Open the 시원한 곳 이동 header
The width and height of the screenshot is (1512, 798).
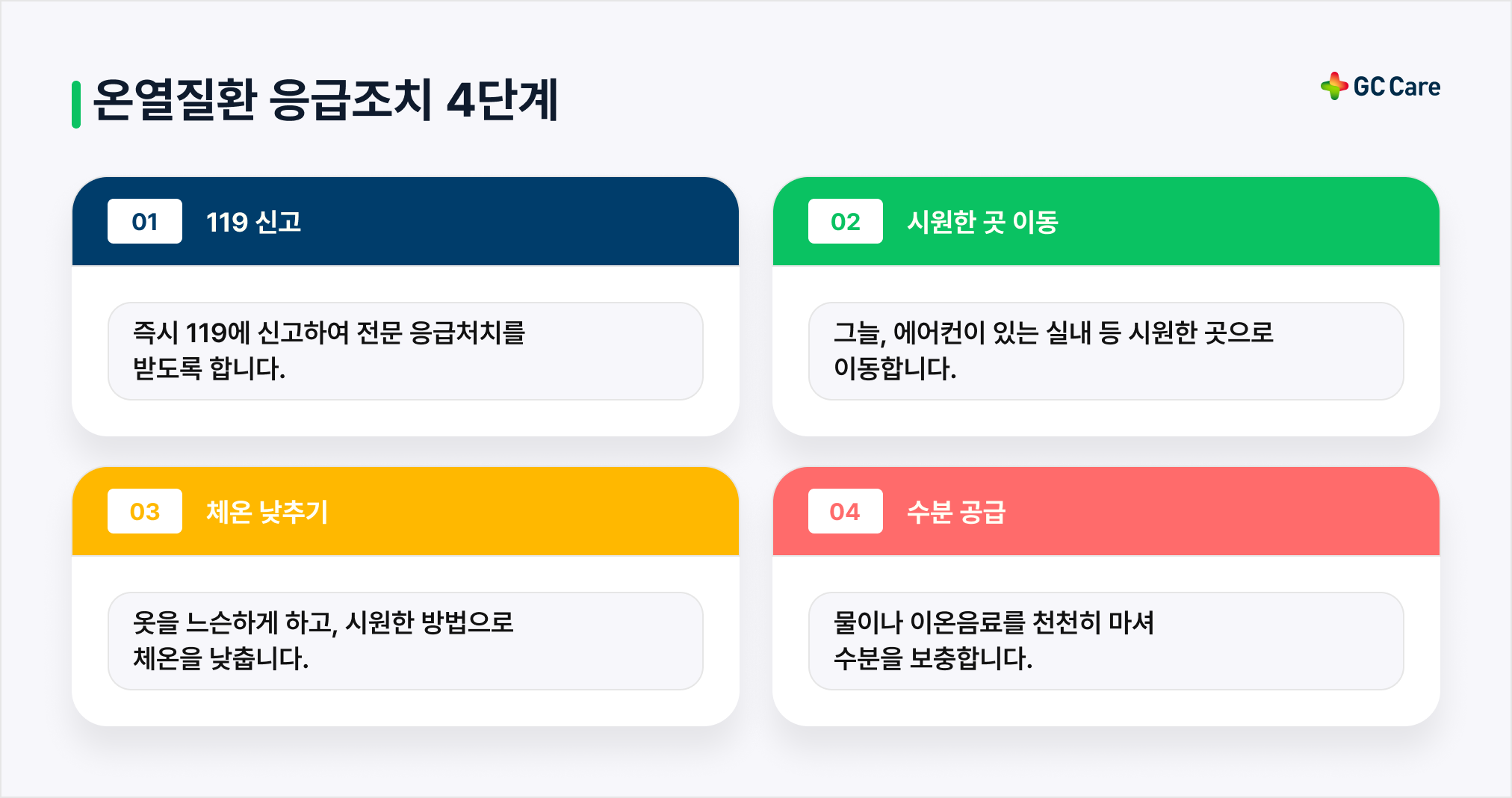[x=982, y=222]
